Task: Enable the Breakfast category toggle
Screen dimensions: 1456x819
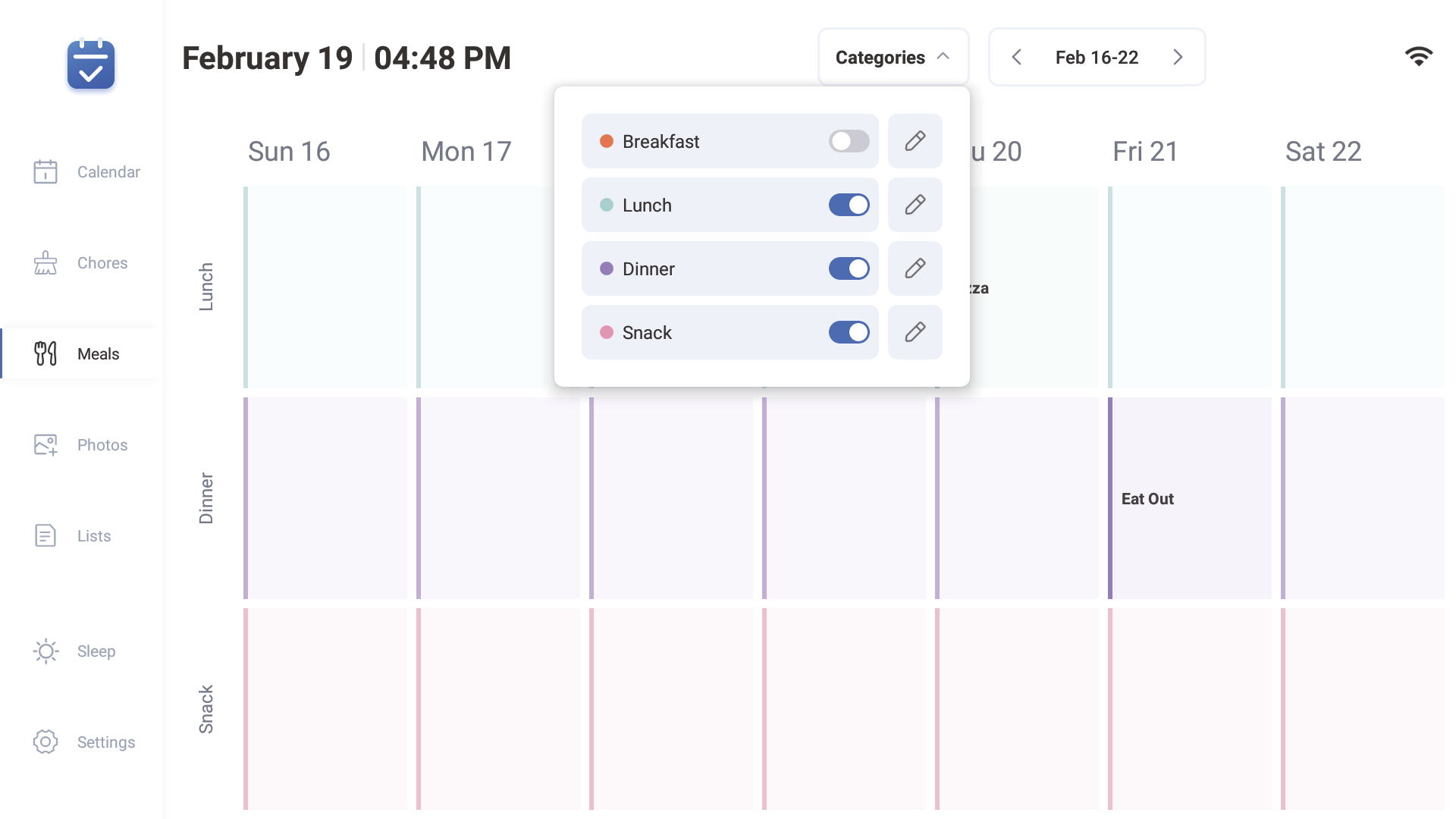Action: click(x=849, y=141)
